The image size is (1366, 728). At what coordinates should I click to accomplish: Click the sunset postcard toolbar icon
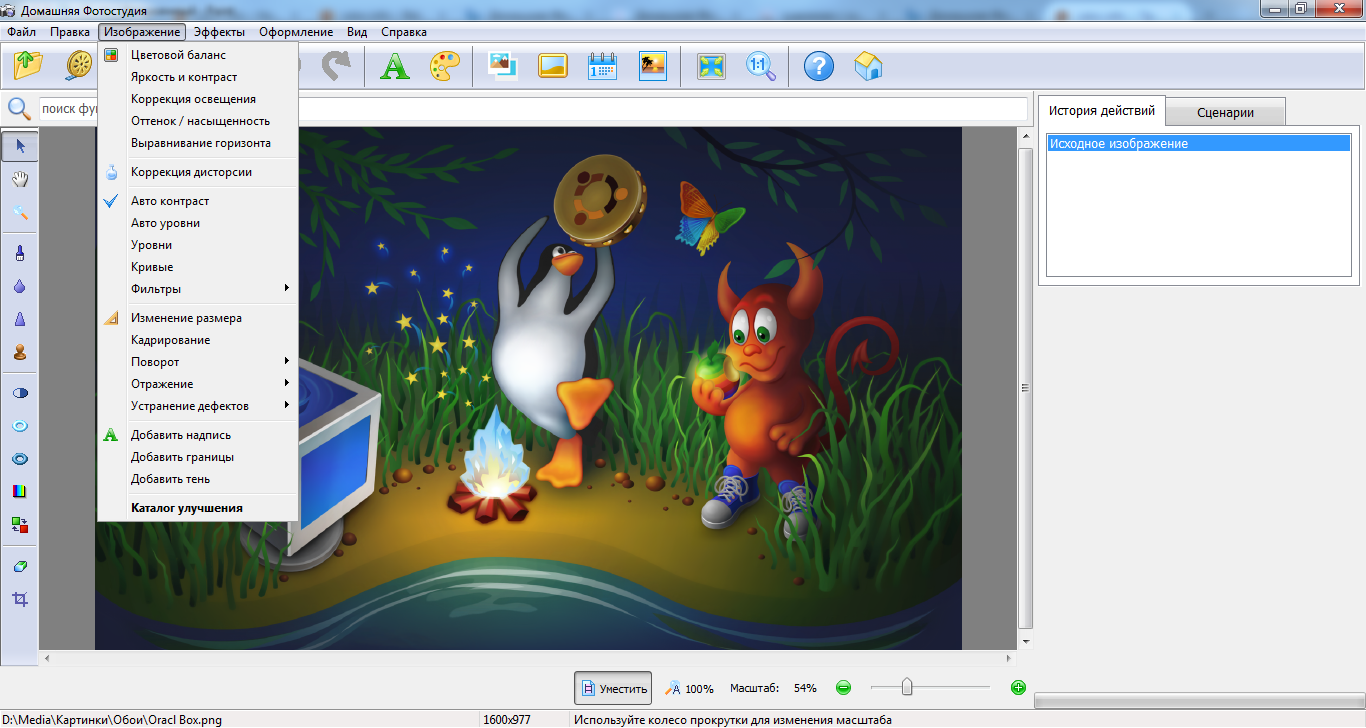652,66
